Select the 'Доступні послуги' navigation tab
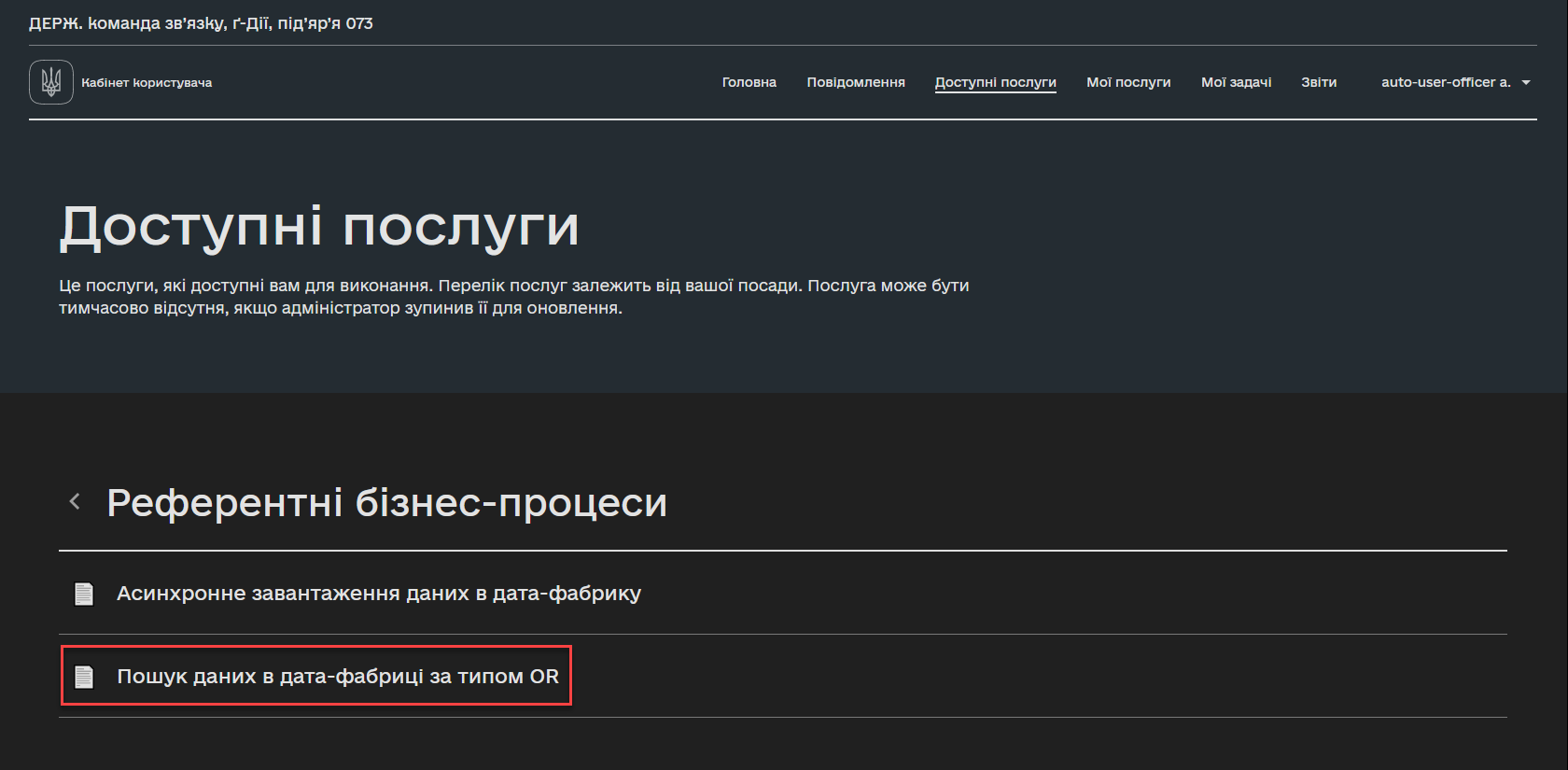The height and width of the screenshot is (770, 1568). 995,82
